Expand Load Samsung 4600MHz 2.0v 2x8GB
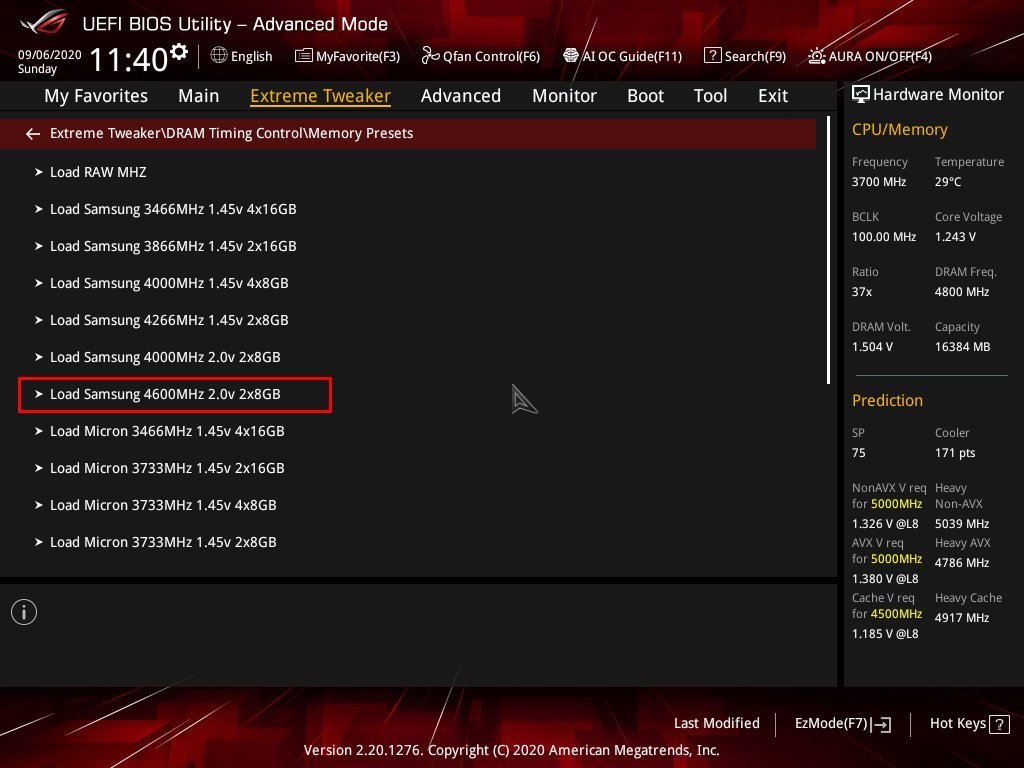 tap(175, 394)
